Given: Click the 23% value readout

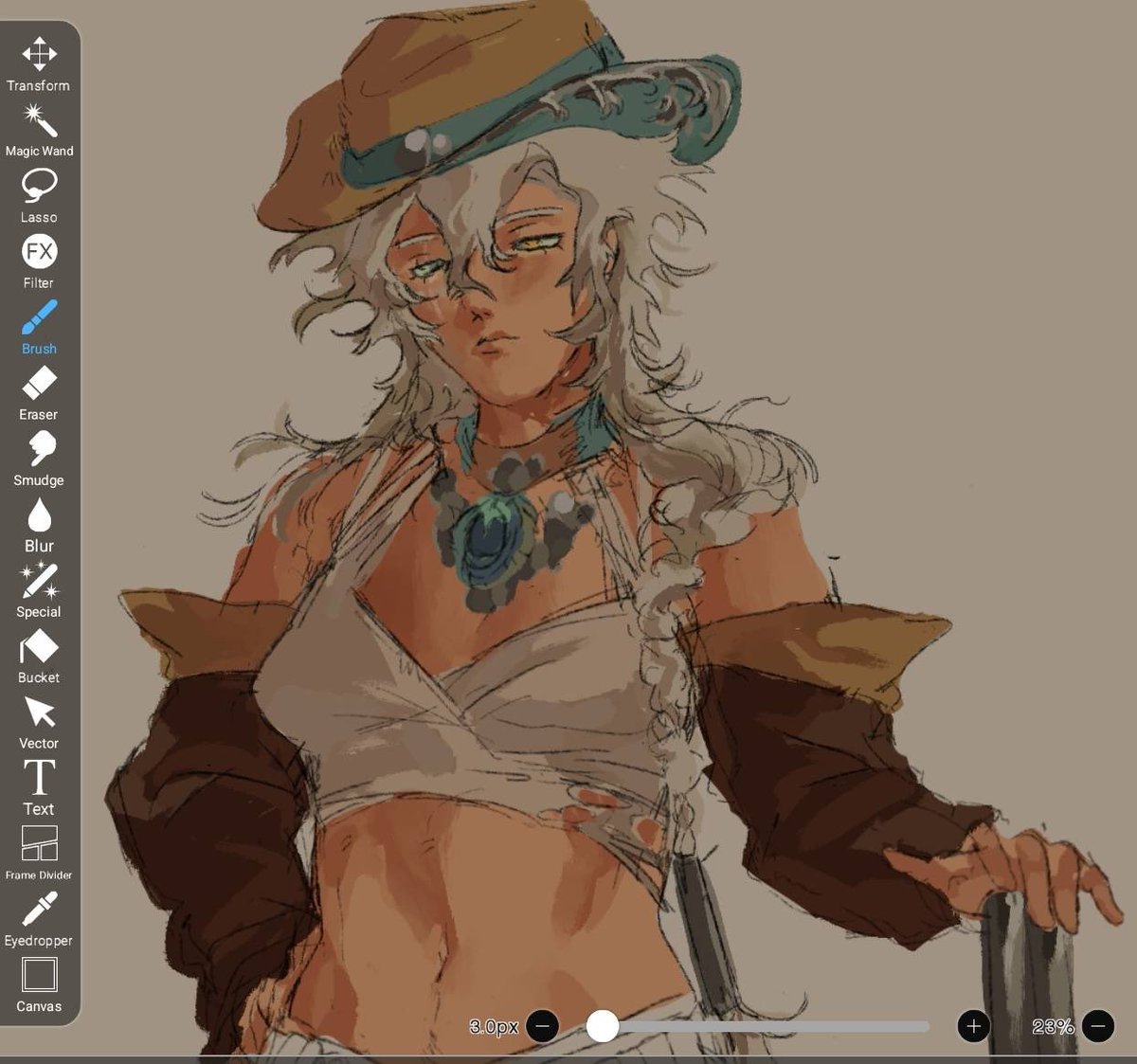Looking at the screenshot, I should pos(1053,1026).
